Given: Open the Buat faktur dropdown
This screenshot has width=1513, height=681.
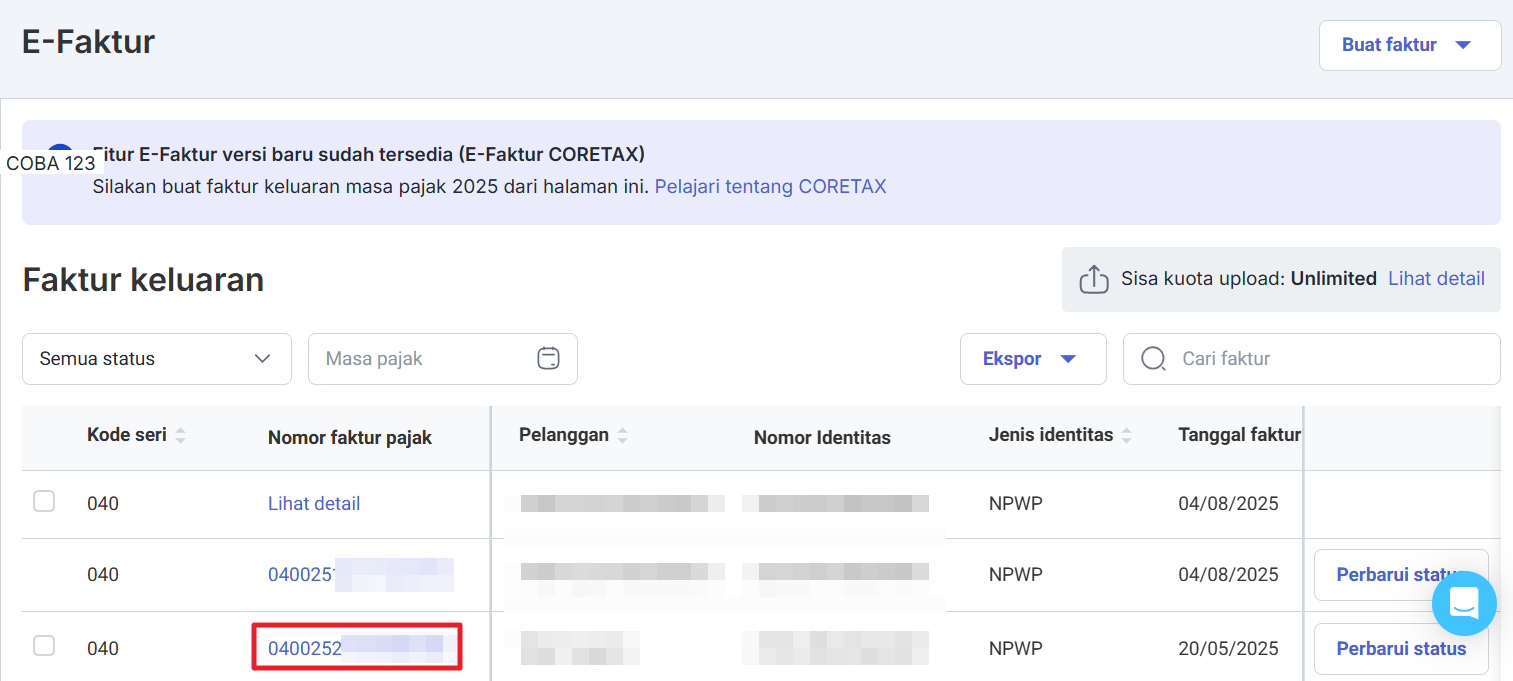Looking at the screenshot, I should pos(1409,45).
